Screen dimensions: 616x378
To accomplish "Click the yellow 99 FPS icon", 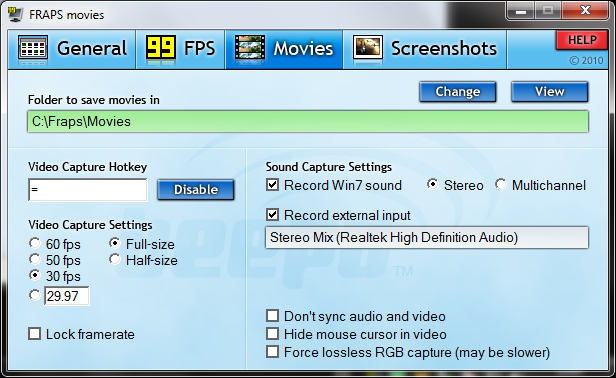I will 160,47.
